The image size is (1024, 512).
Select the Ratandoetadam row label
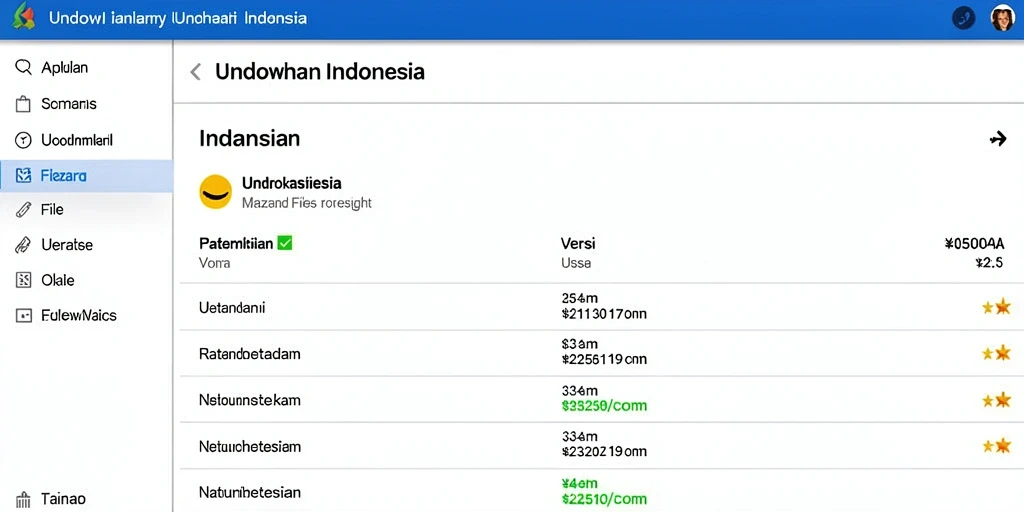(249, 354)
